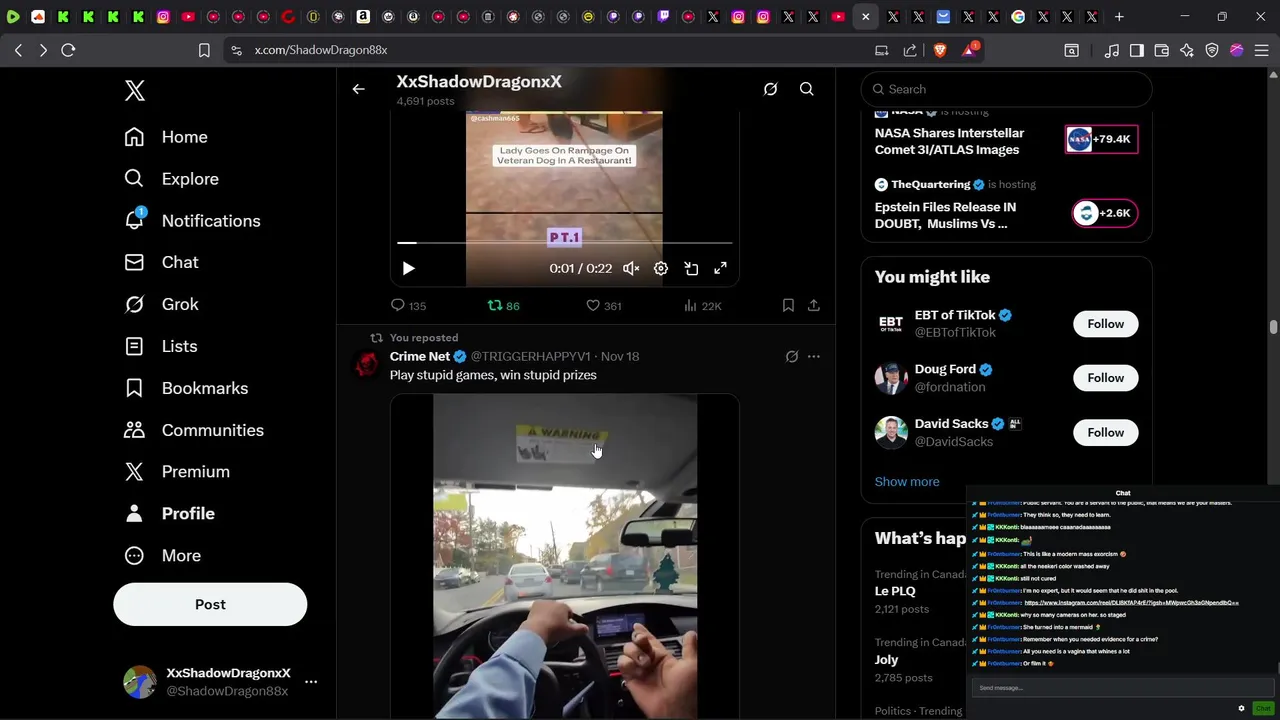Go to Home in sidebar
The image size is (1280, 720).
[166, 137]
